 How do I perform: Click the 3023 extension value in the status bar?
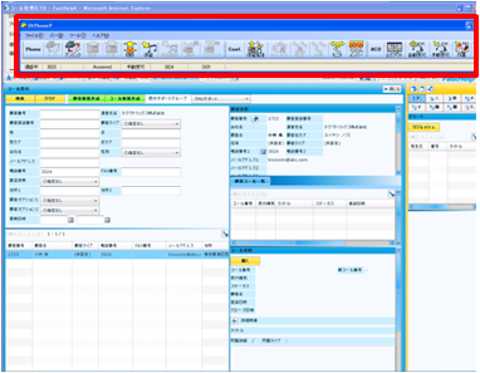52,67
